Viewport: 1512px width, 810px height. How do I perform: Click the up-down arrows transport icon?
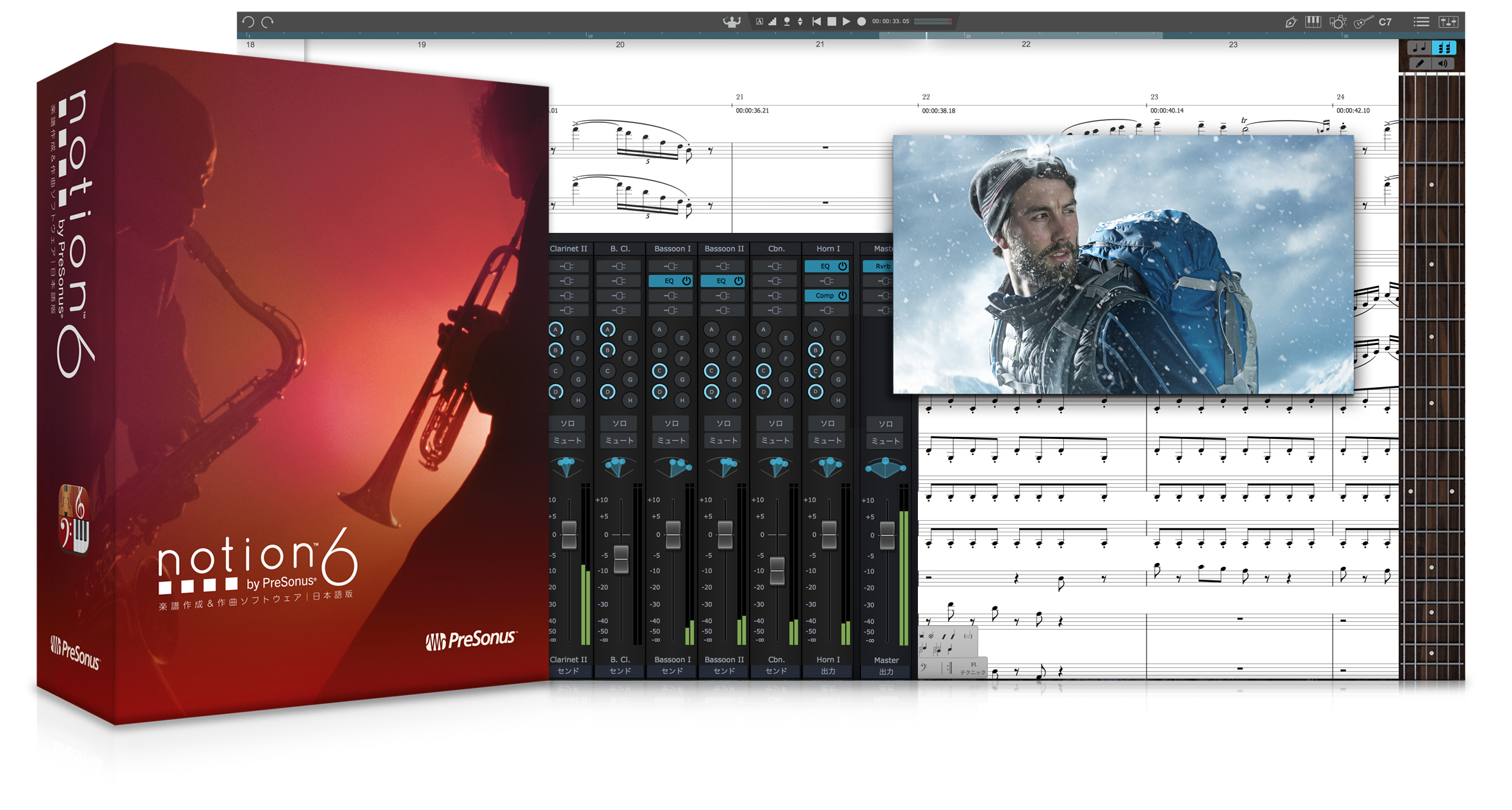(800, 22)
